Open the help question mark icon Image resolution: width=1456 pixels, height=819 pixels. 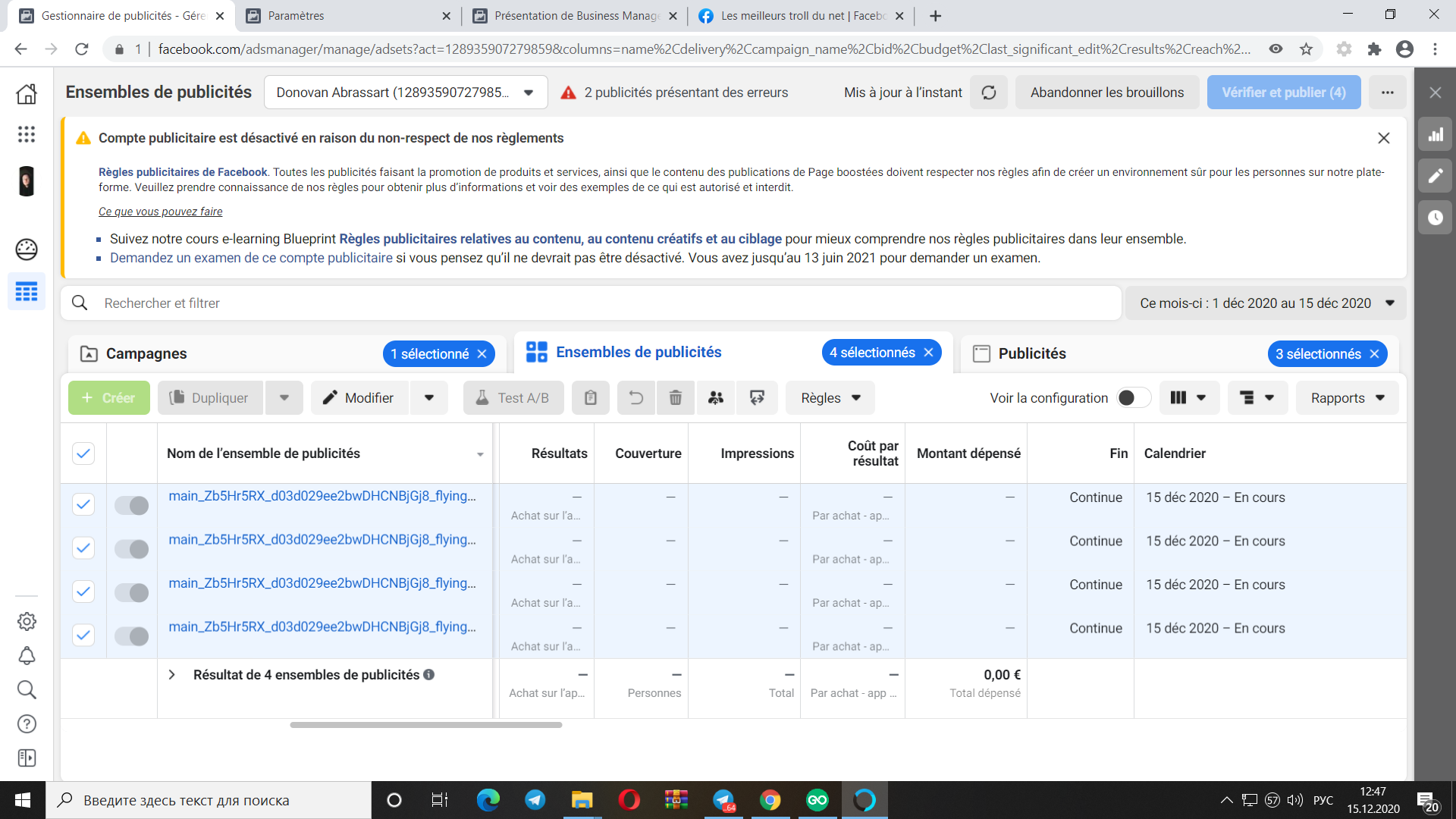pyautogui.click(x=27, y=724)
